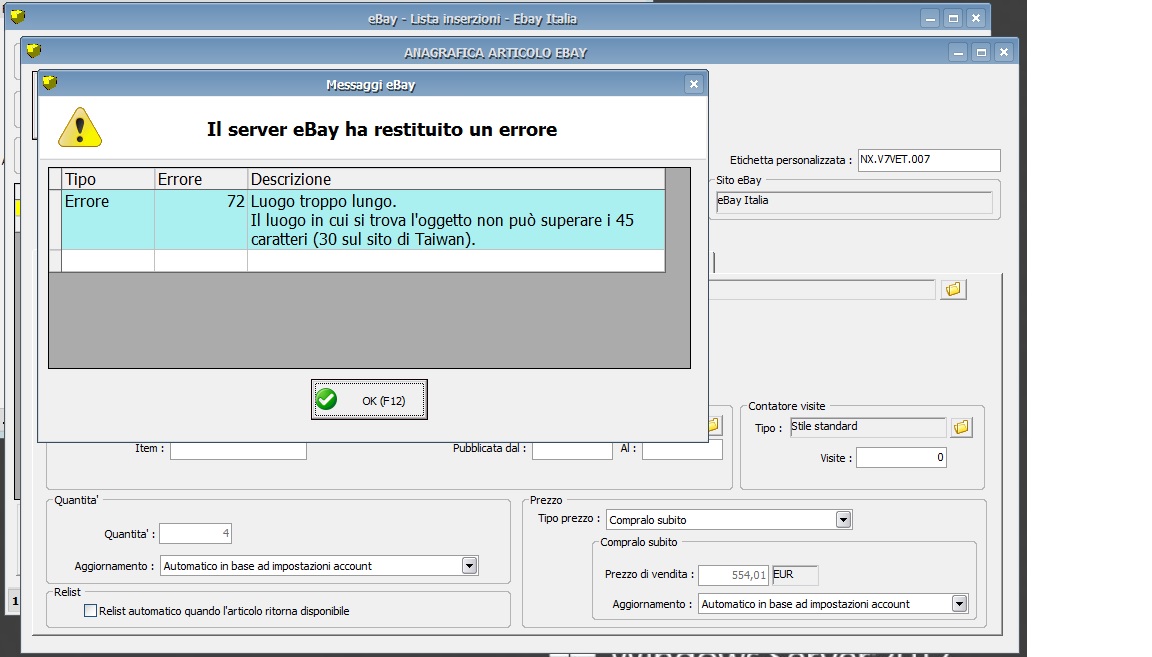The image size is (1152, 657).
Task: Confirm the eBay error dialog with OK (F12)
Action: pyautogui.click(x=369, y=400)
